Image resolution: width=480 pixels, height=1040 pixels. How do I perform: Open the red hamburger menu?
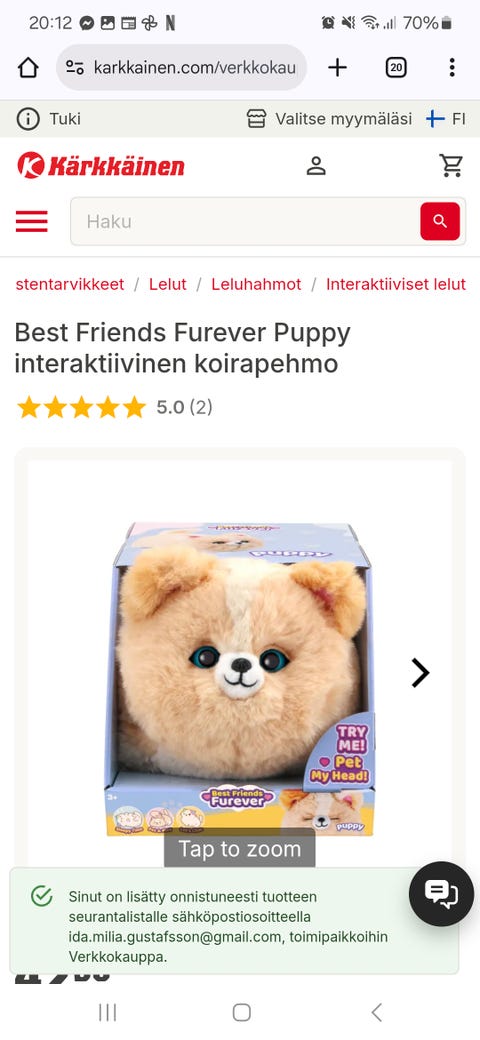(x=32, y=221)
